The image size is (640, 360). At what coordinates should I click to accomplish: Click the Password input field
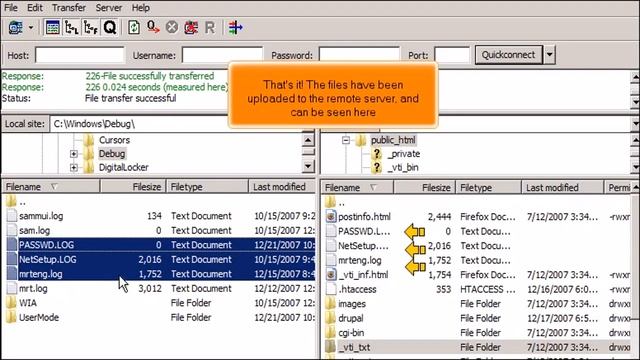click(x=359, y=55)
